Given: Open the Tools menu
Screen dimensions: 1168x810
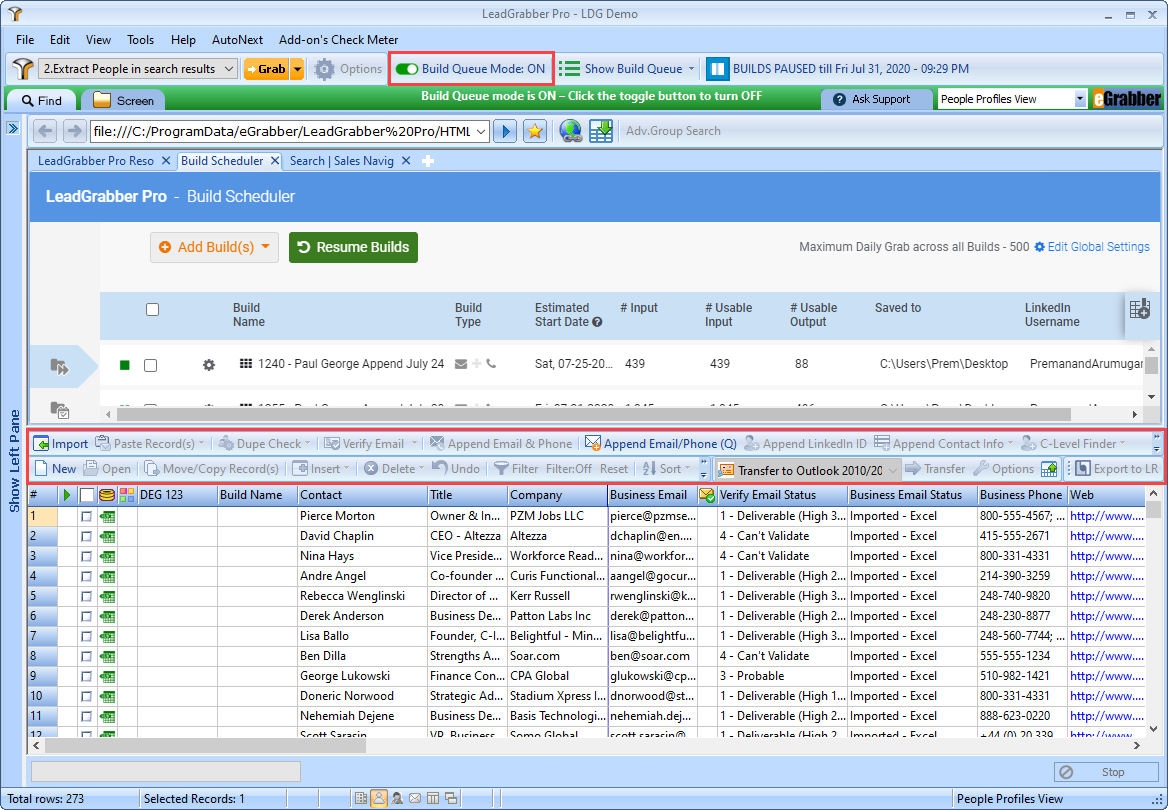Looking at the screenshot, I should coord(140,39).
